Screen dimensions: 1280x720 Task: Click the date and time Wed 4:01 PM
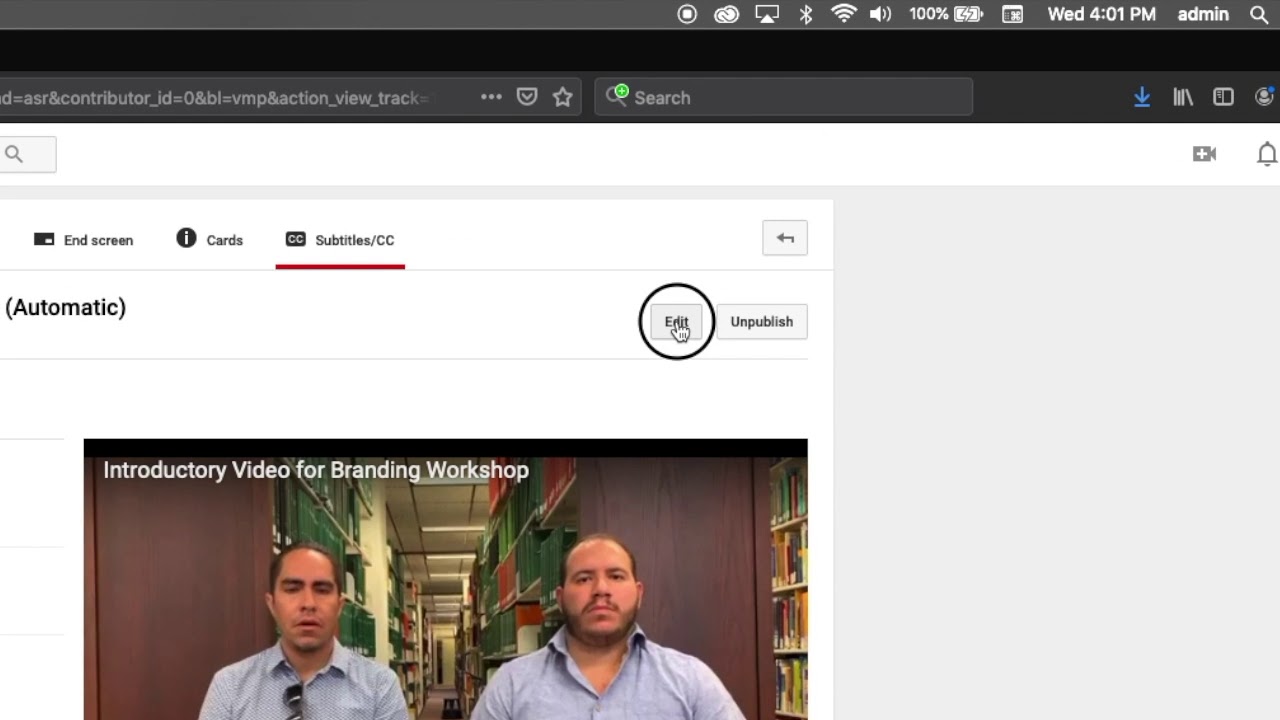coord(1101,14)
